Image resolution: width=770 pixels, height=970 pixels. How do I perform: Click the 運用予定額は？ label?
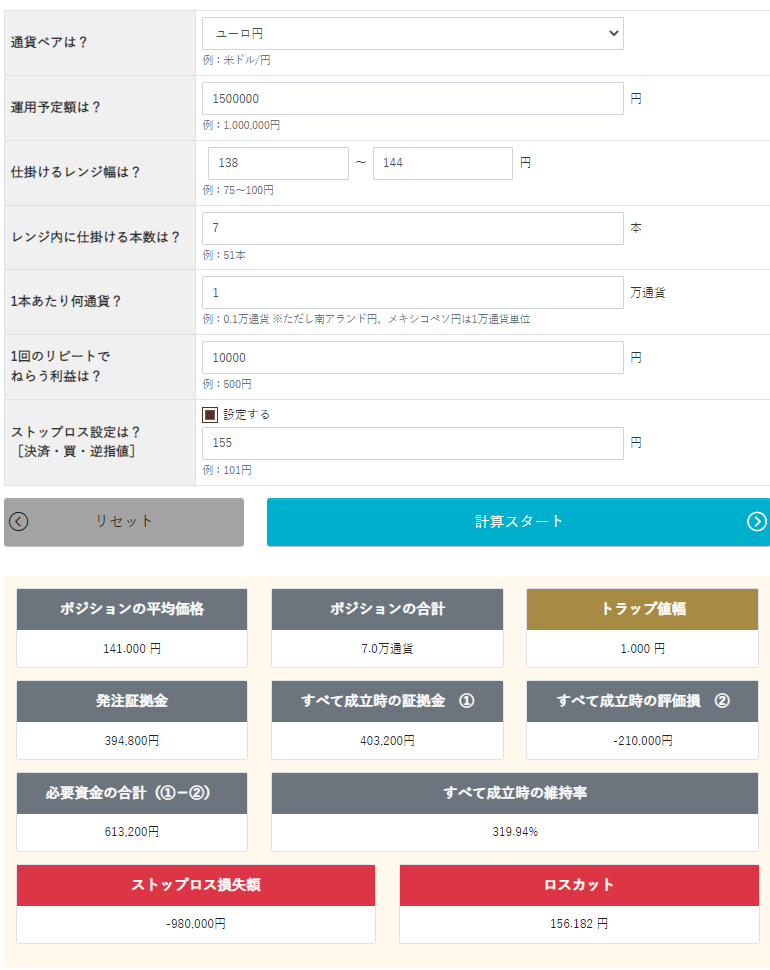point(56,108)
